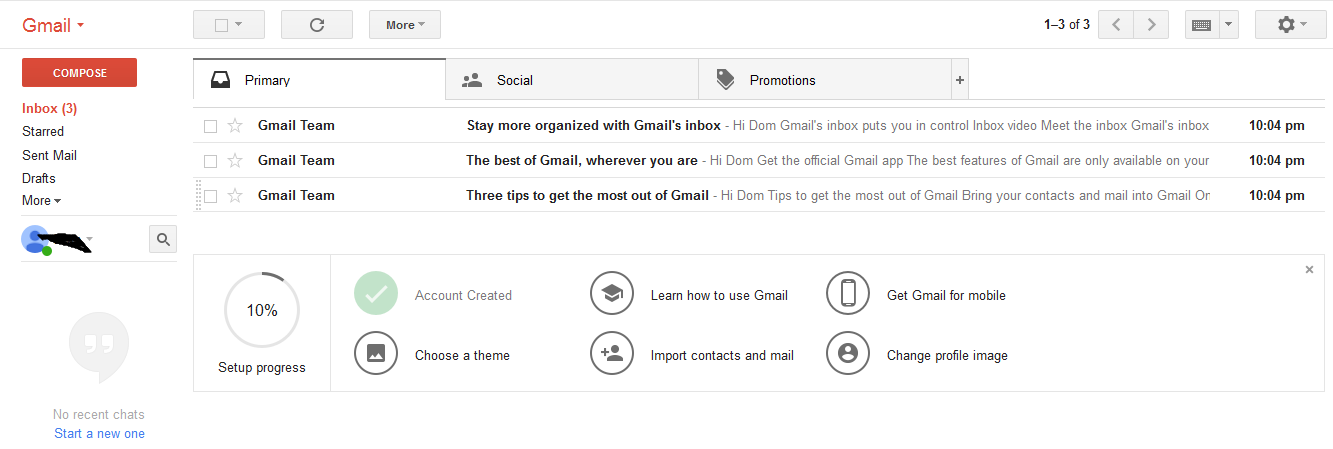Open the More actions dropdown
1333x449 pixels.
click(x=405, y=25)
